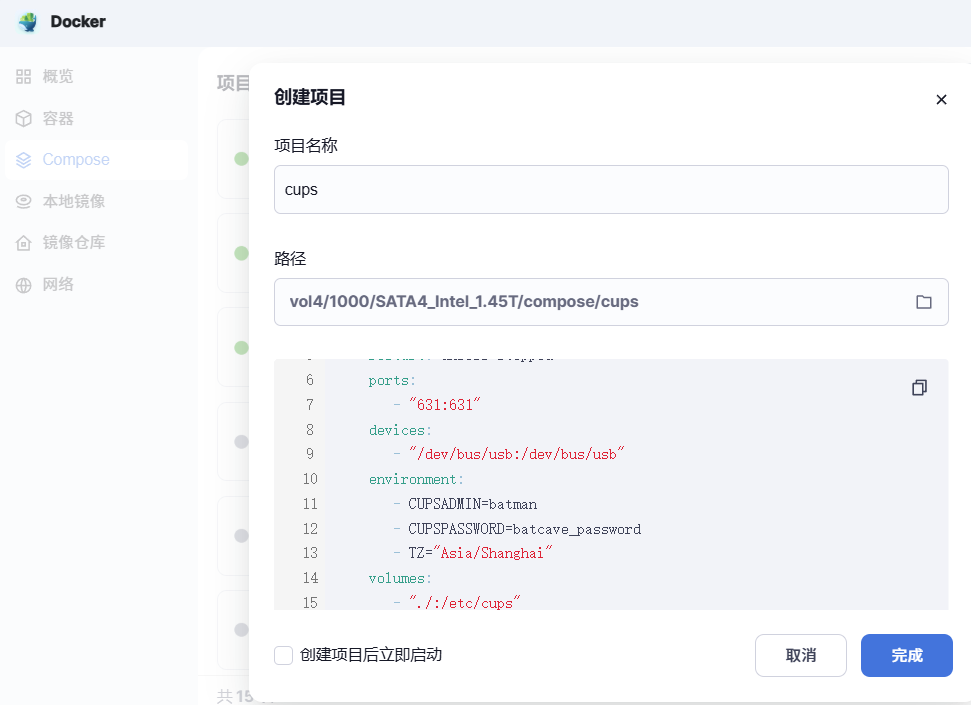Click the /dev/bus/usb device mapping line
Screen dimensions: 971x705
(509, 455)
